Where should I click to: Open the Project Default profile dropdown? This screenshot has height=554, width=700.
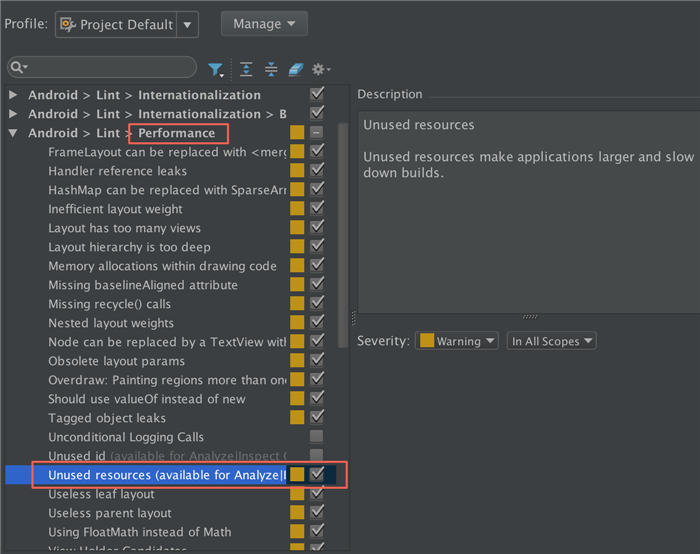188,24
